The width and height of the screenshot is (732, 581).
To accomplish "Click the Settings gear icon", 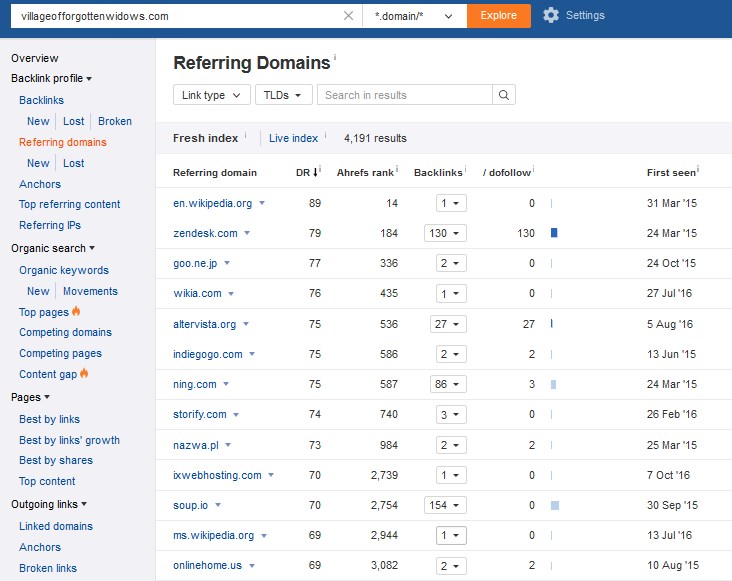I will coord(551,15).
